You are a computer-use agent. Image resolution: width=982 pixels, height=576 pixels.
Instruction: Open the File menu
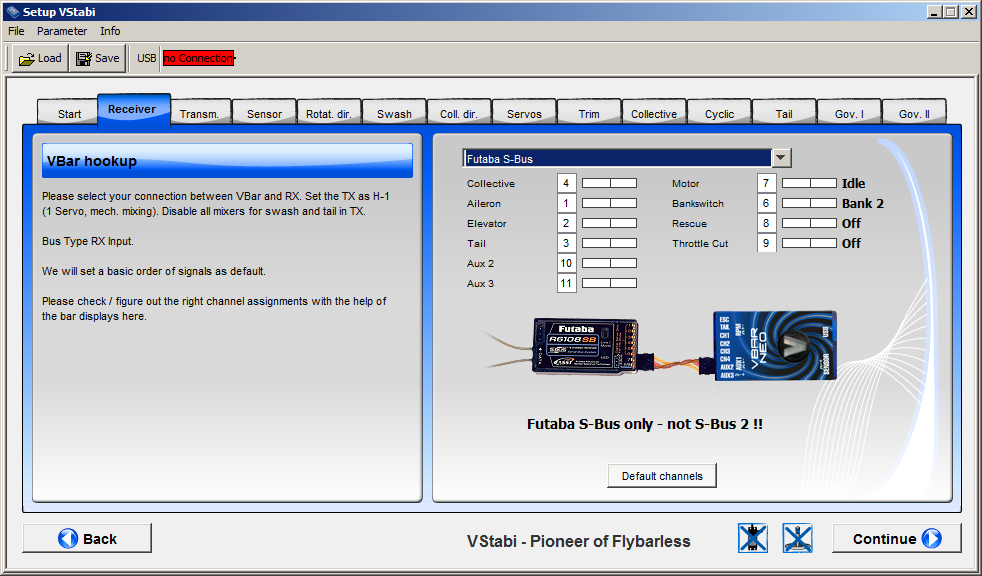click(x=16, y=31)
